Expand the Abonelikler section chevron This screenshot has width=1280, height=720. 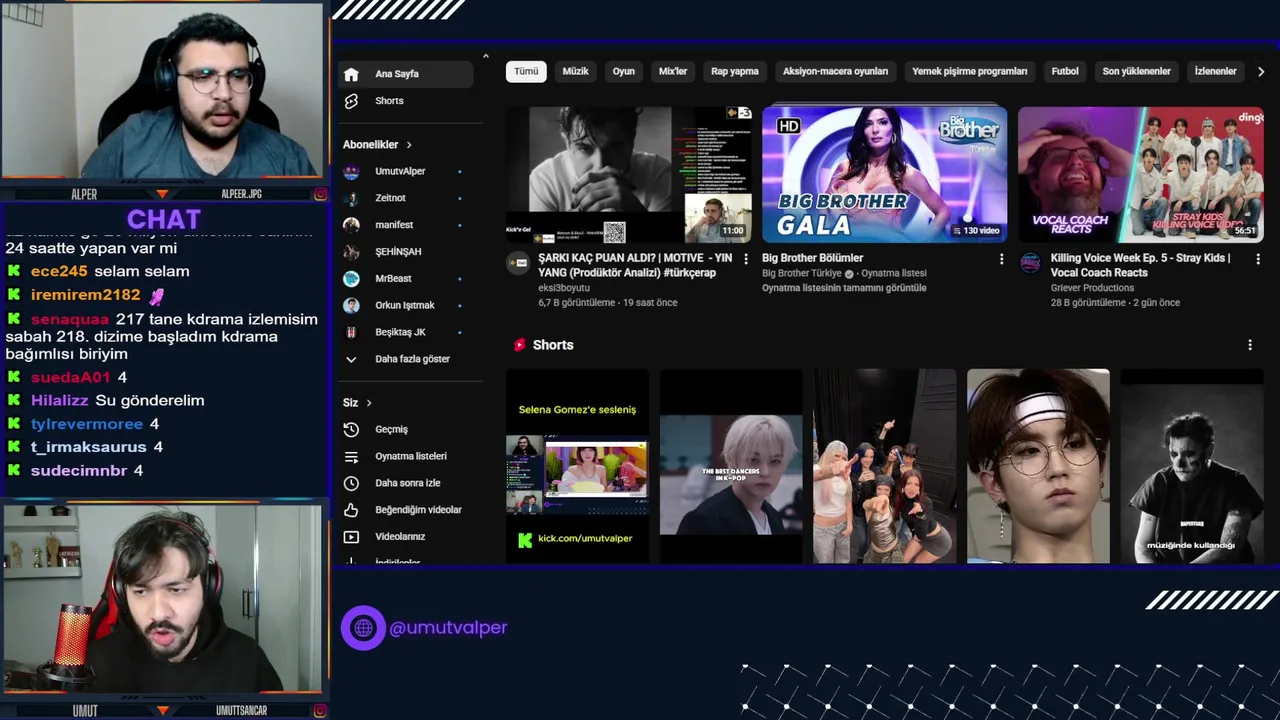[409, 145]
